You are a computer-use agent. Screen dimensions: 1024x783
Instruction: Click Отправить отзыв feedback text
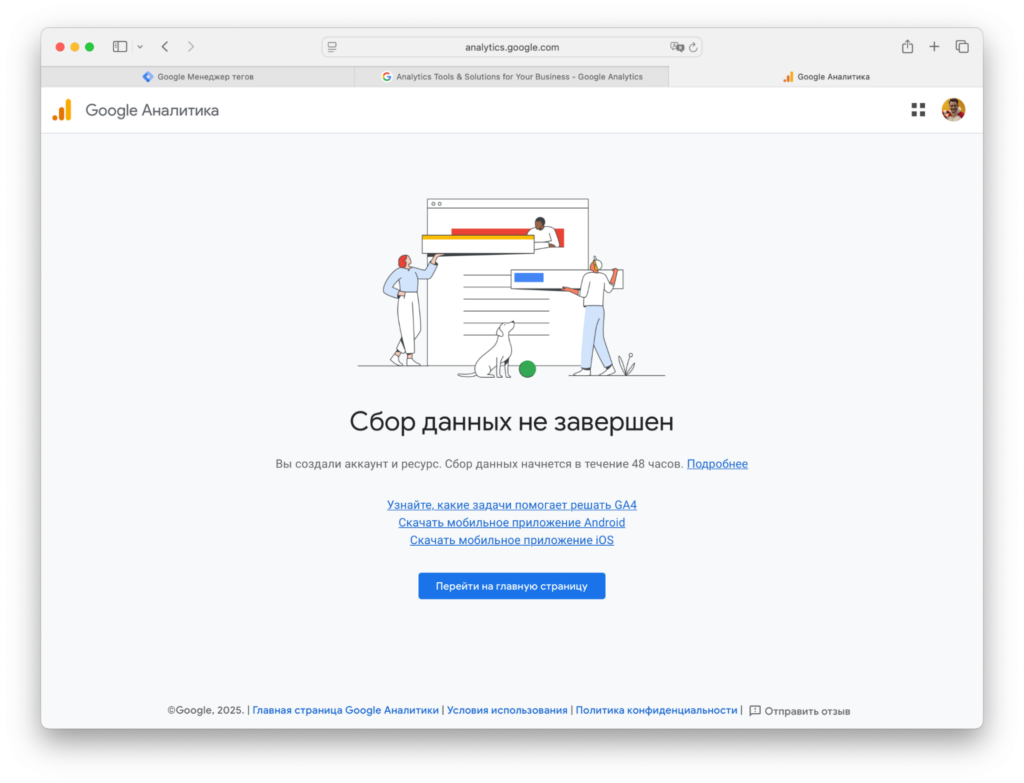click(x=807, y=711)
